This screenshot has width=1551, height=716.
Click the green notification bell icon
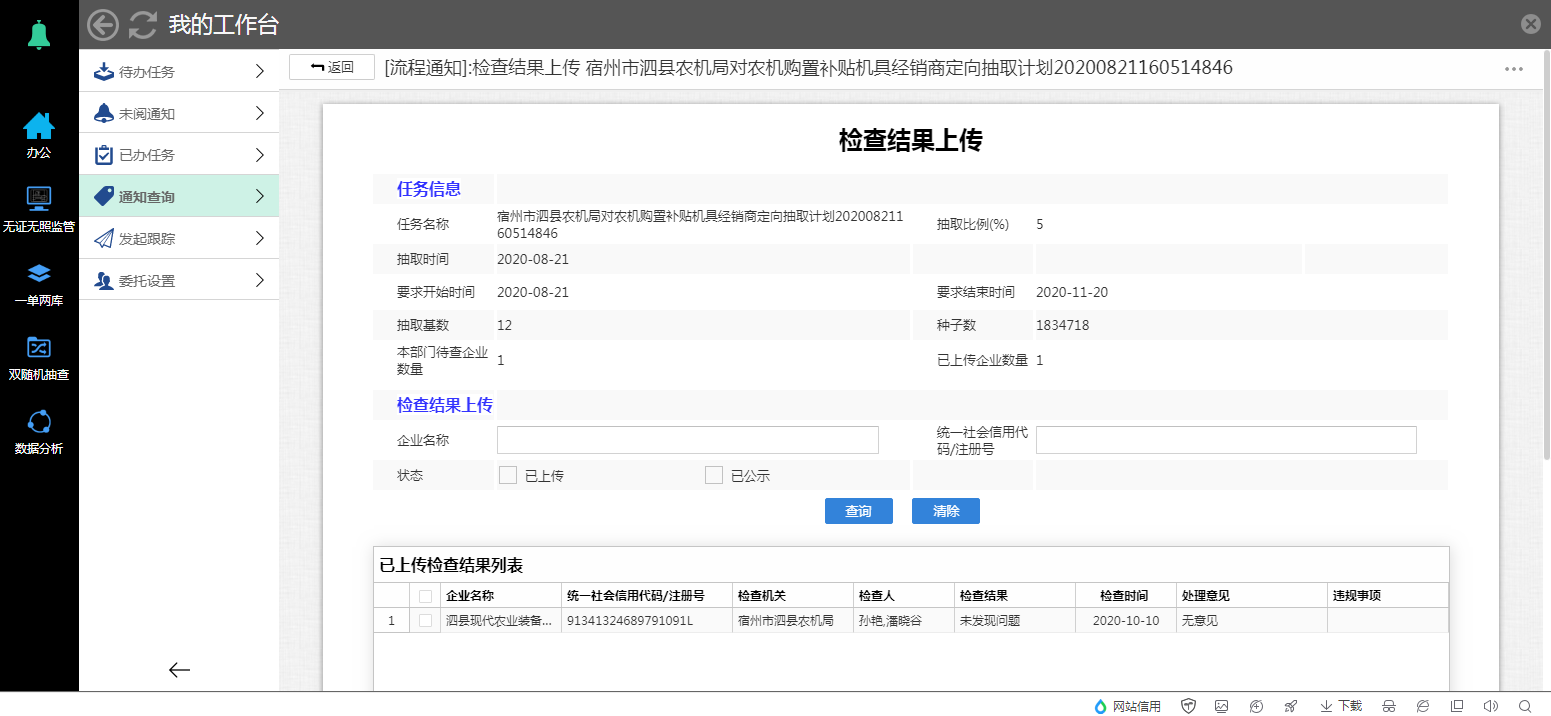(x=39, y=35)
